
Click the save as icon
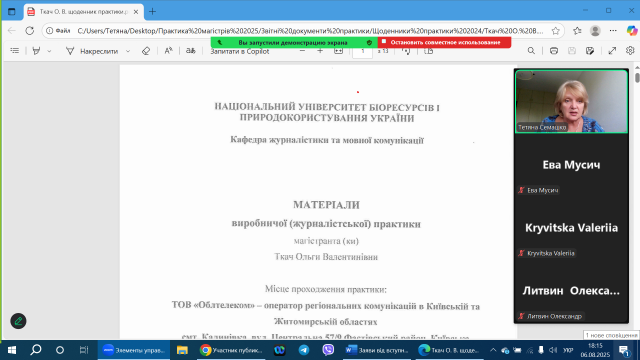(x=590, y=51)
